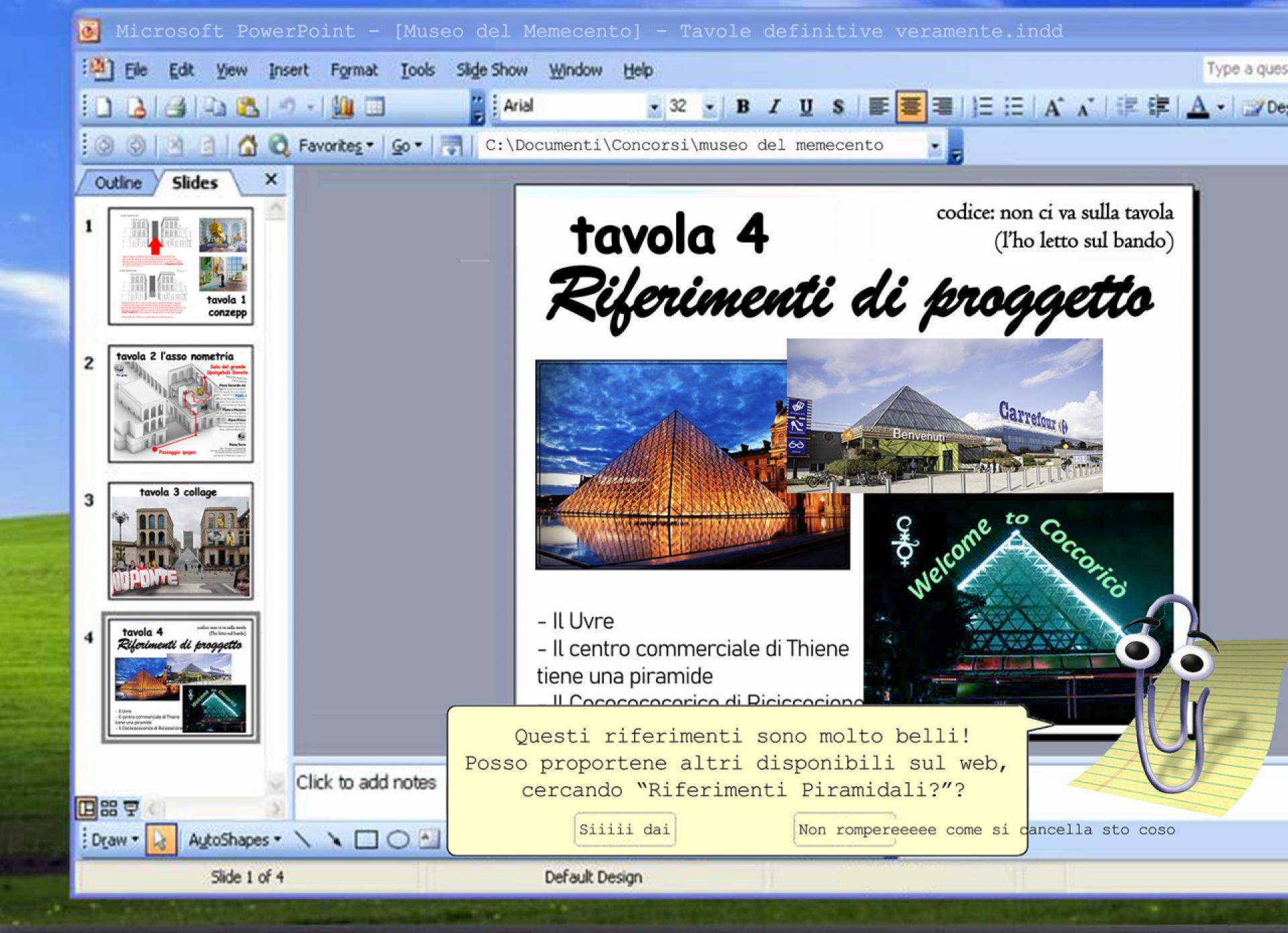Click the Paste clipboard icon
The image size is (1288, 933).
248,107
